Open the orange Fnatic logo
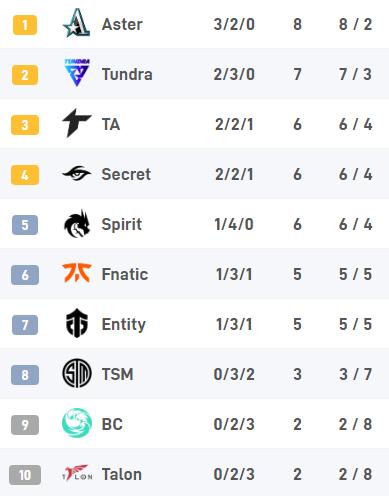This screenshot has height=496, width=389. click(x=77, y=273)
